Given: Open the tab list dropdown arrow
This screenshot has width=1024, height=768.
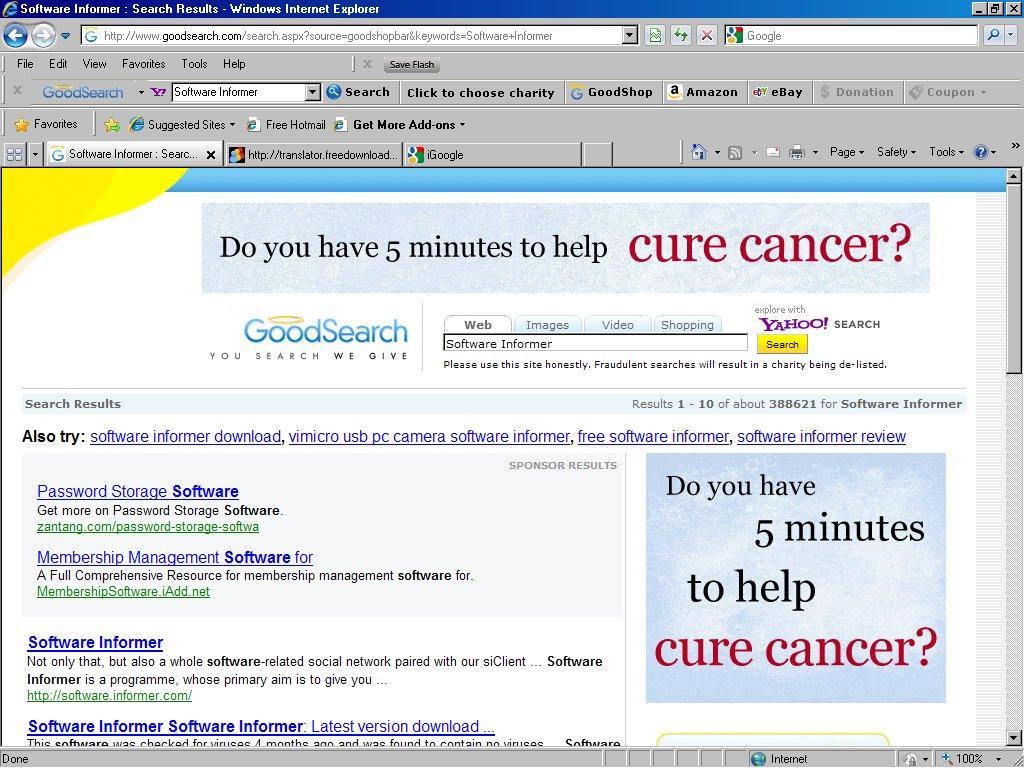Looking at the screenshot, I should click(35, 155).
